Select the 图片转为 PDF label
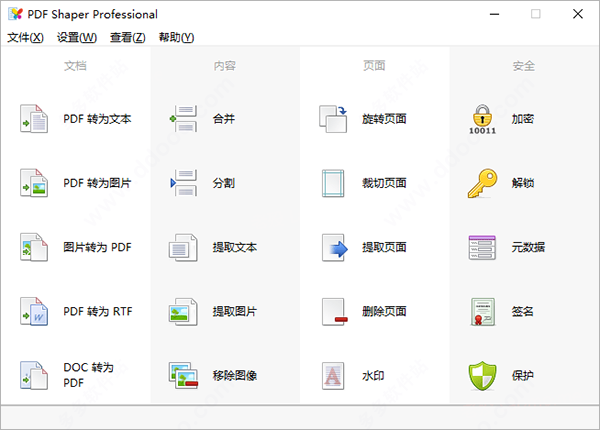Image resolution: width=600 pixels, height=430 pixels. pyautogui.click(x=97, y=247)
